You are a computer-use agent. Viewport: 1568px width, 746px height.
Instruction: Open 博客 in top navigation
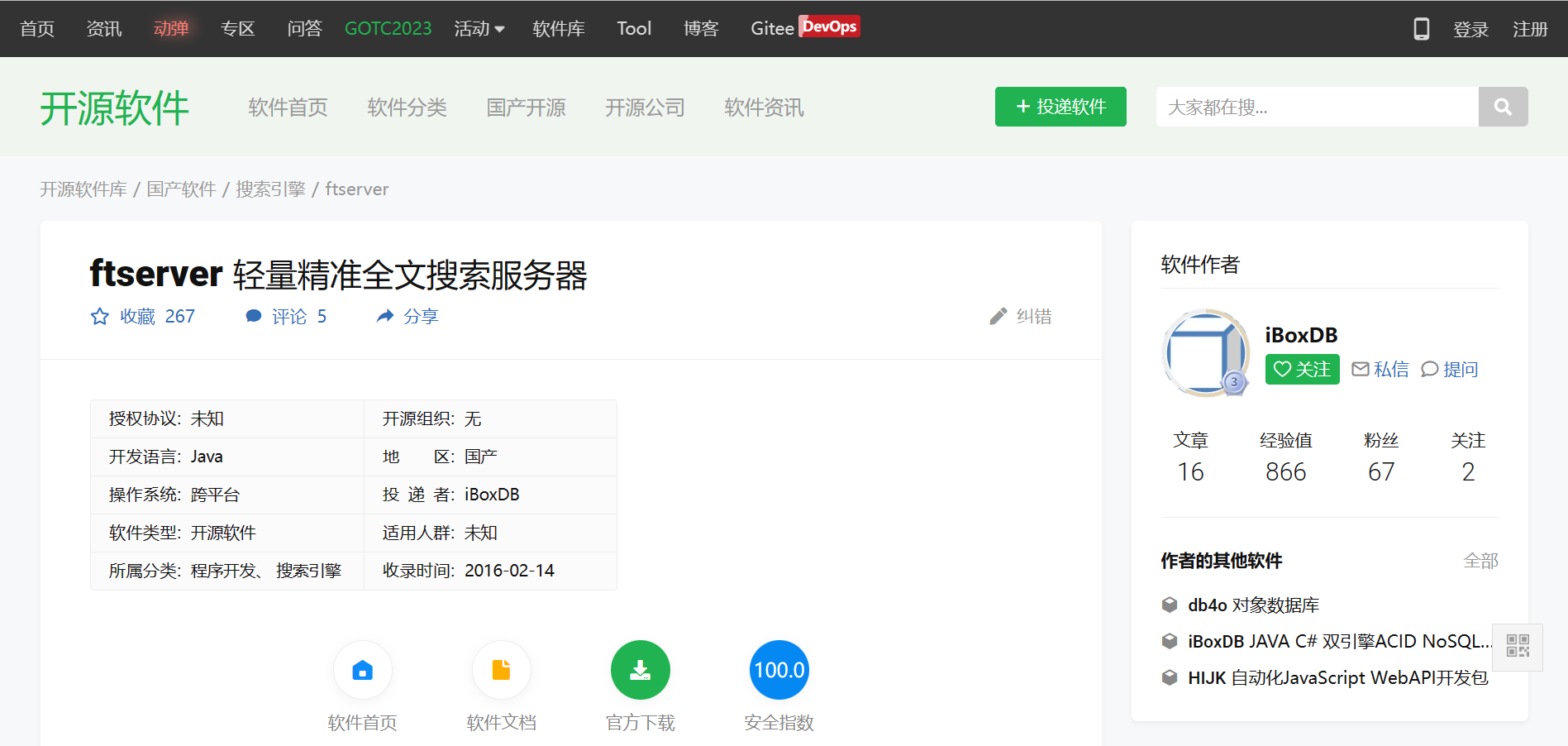[x=701, y=29]
